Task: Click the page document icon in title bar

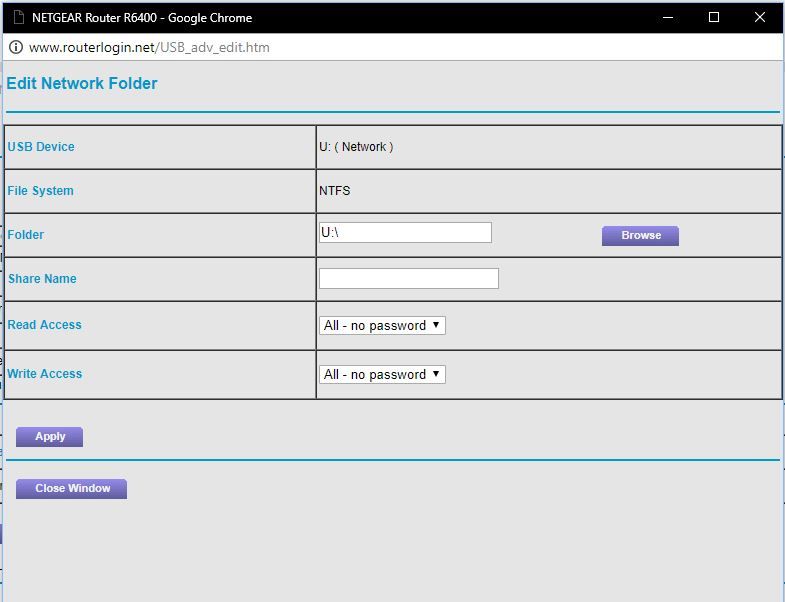Action: (17, 17)
